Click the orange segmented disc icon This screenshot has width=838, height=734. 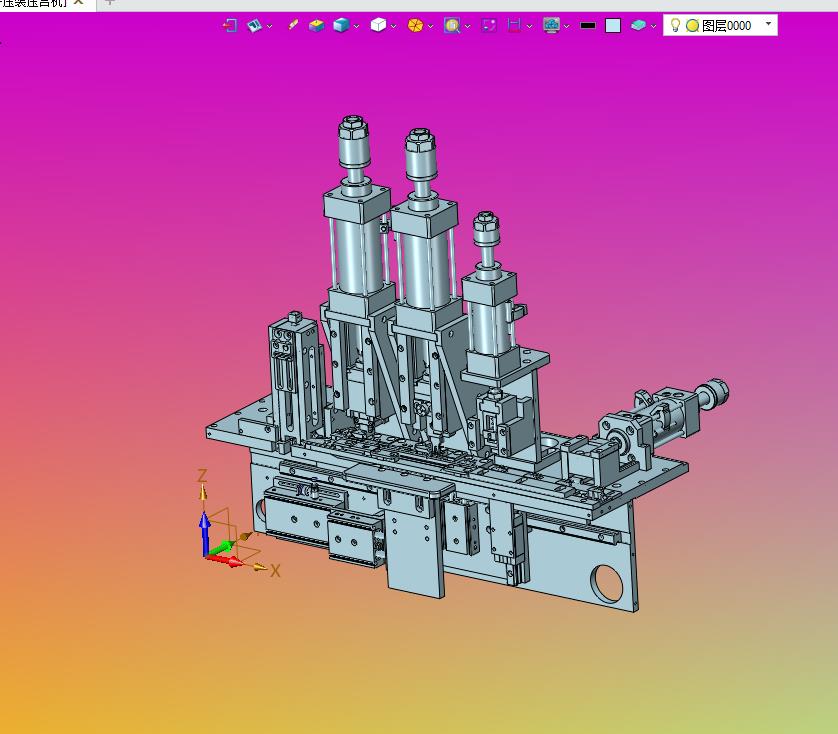pos(415,25)
